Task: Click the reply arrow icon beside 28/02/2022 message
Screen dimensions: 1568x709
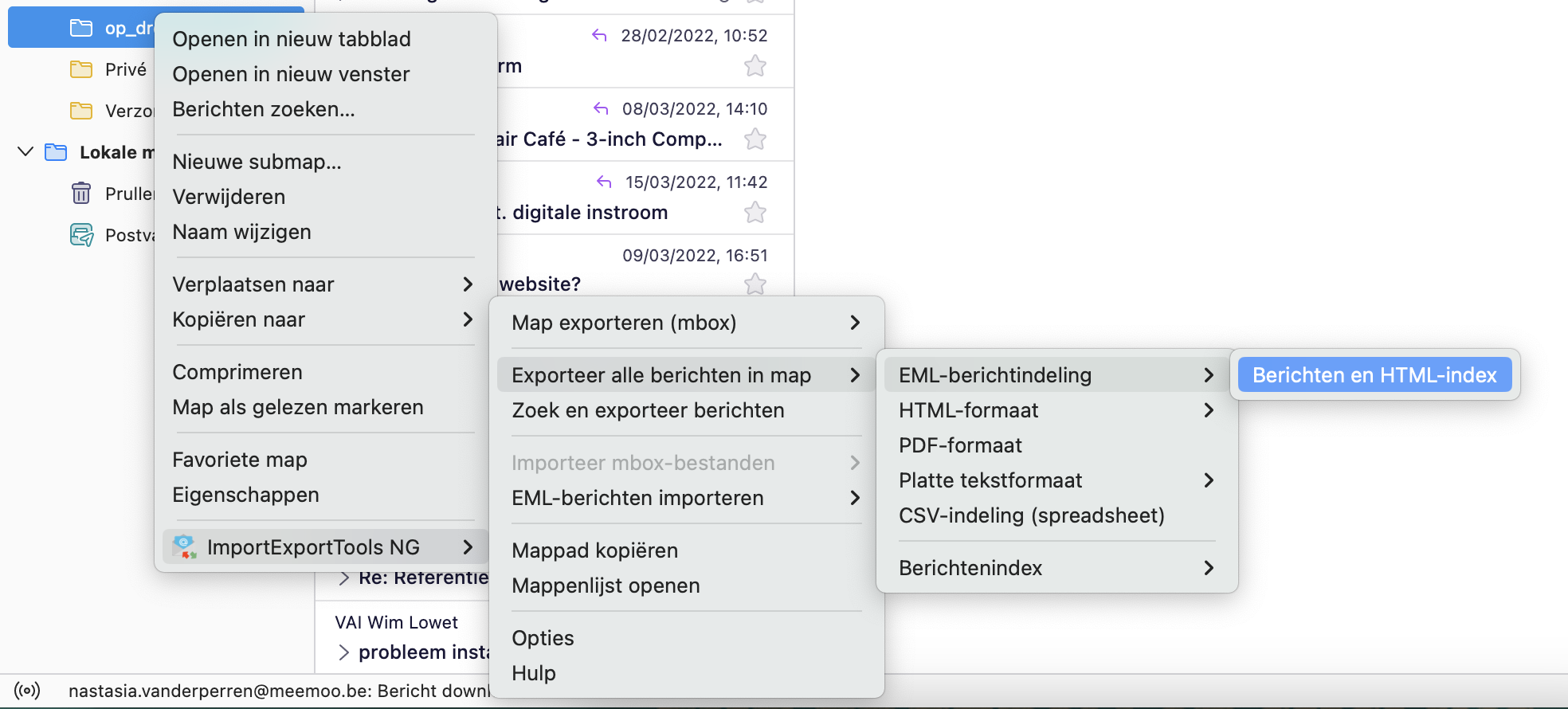Action: (599, 35)
